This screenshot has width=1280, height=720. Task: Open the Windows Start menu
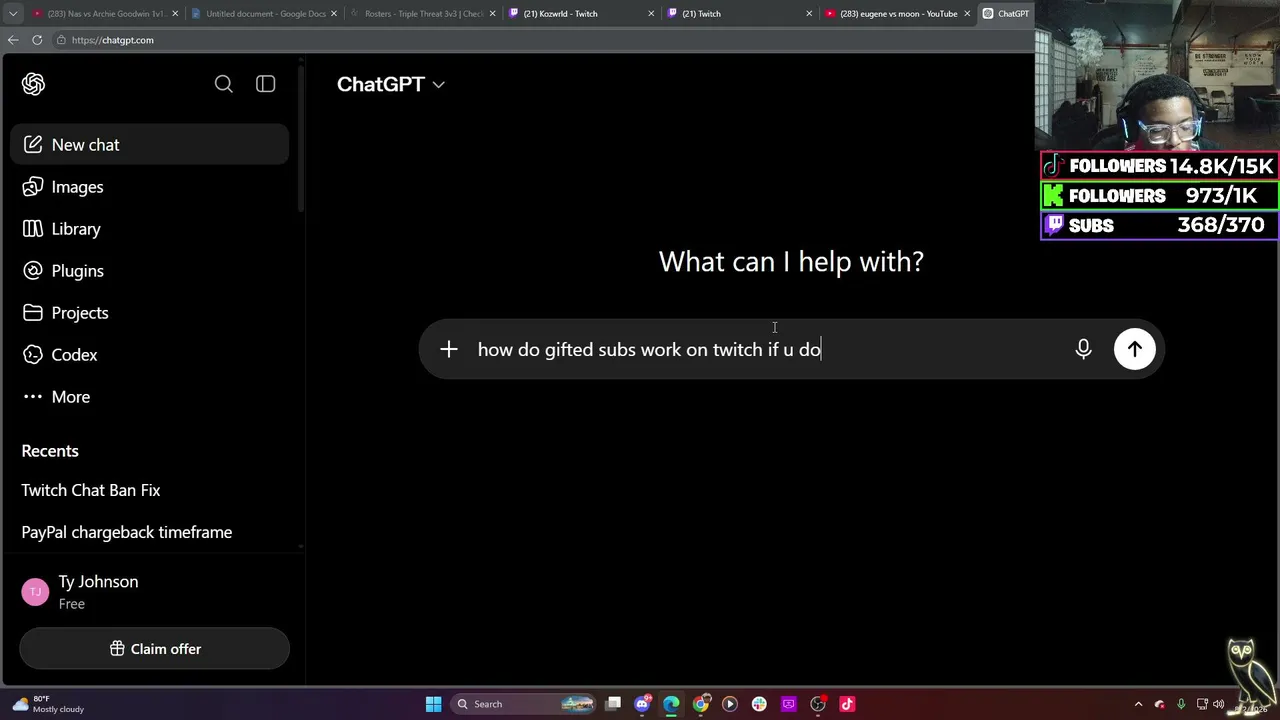(x=433, y=704)
